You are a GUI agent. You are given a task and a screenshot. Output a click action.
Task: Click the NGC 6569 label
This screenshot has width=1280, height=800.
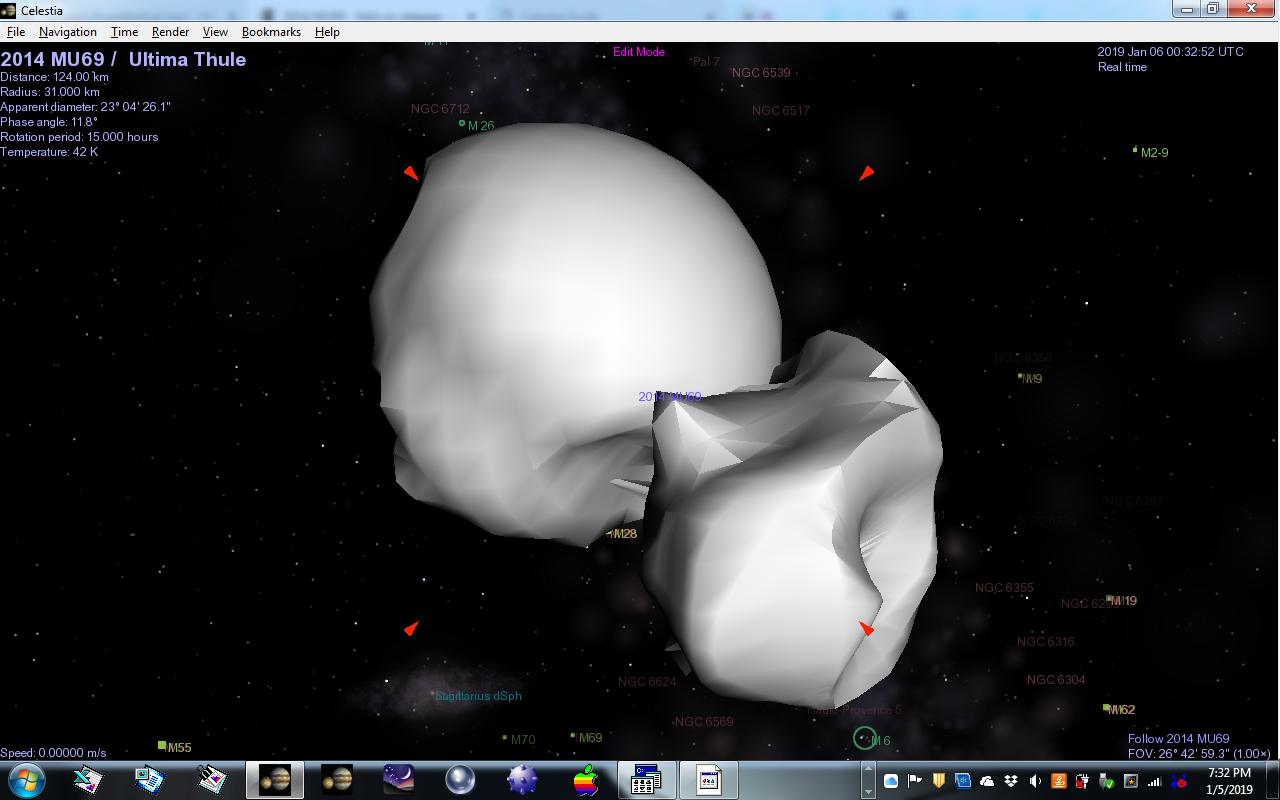click(x=704, y=722)
